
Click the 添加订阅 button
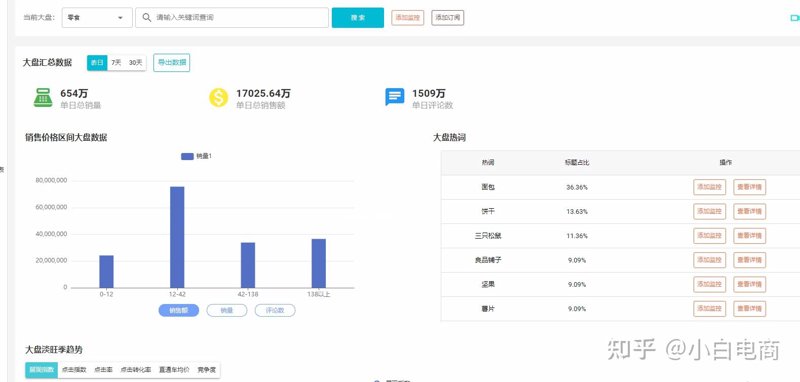tap(447, 18)
